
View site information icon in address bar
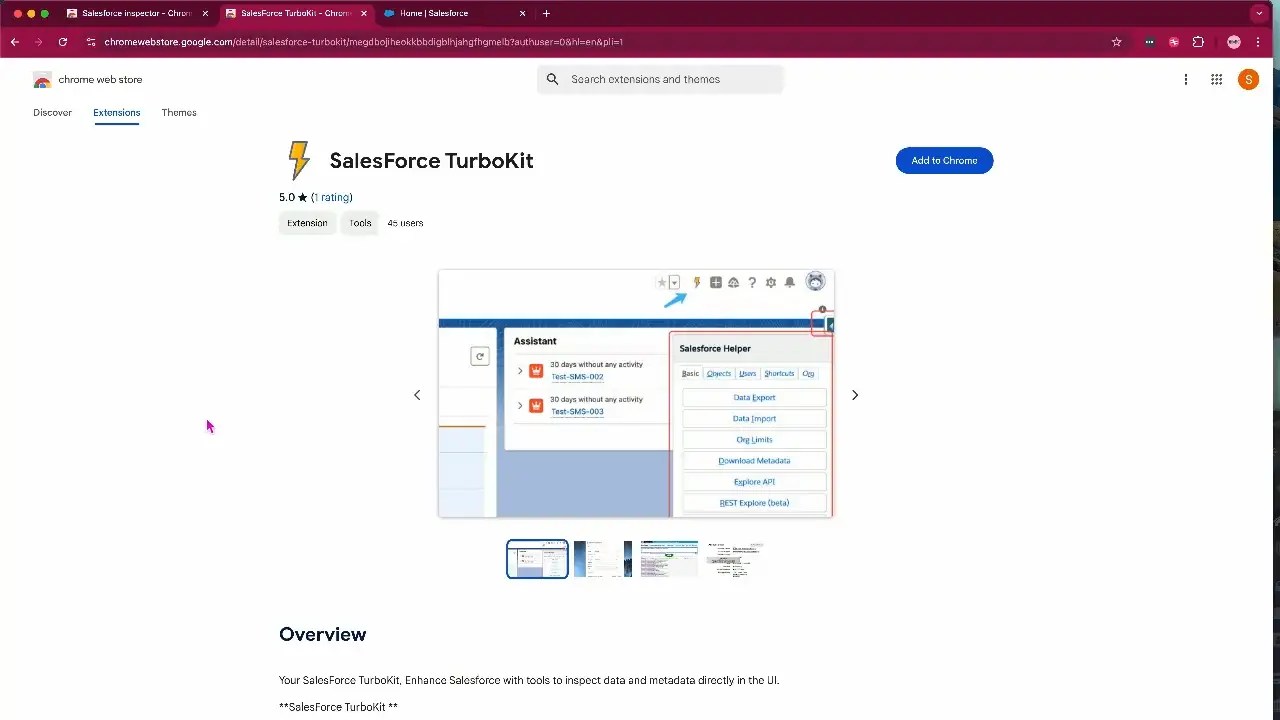(90, 42)
